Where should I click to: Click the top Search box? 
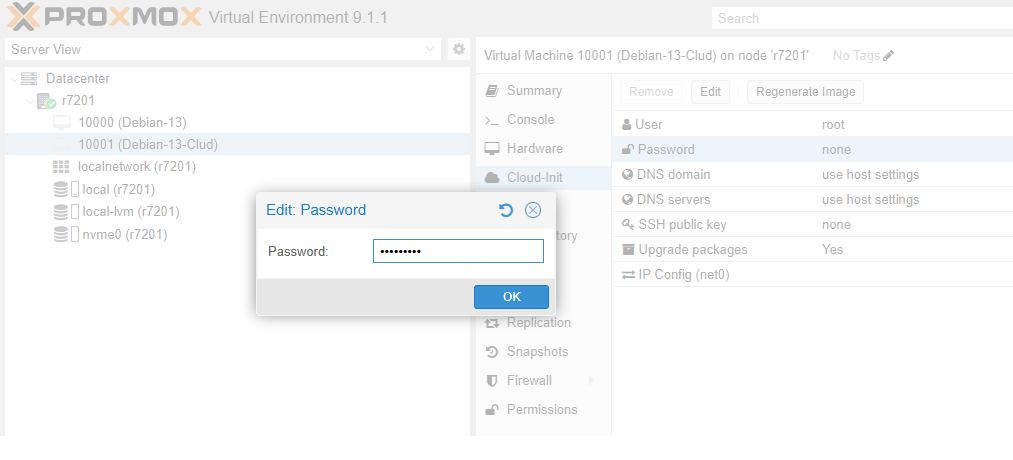(860, 18)
